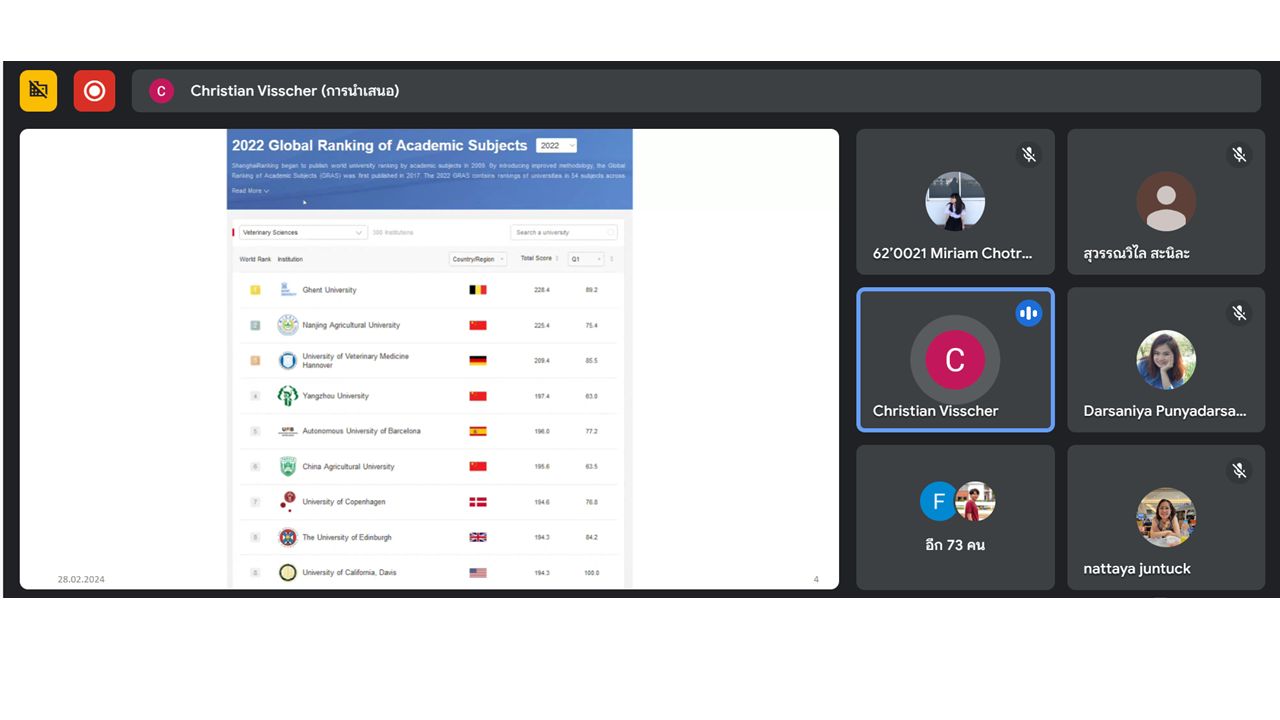Click the Search a university field

pos(564,232)
